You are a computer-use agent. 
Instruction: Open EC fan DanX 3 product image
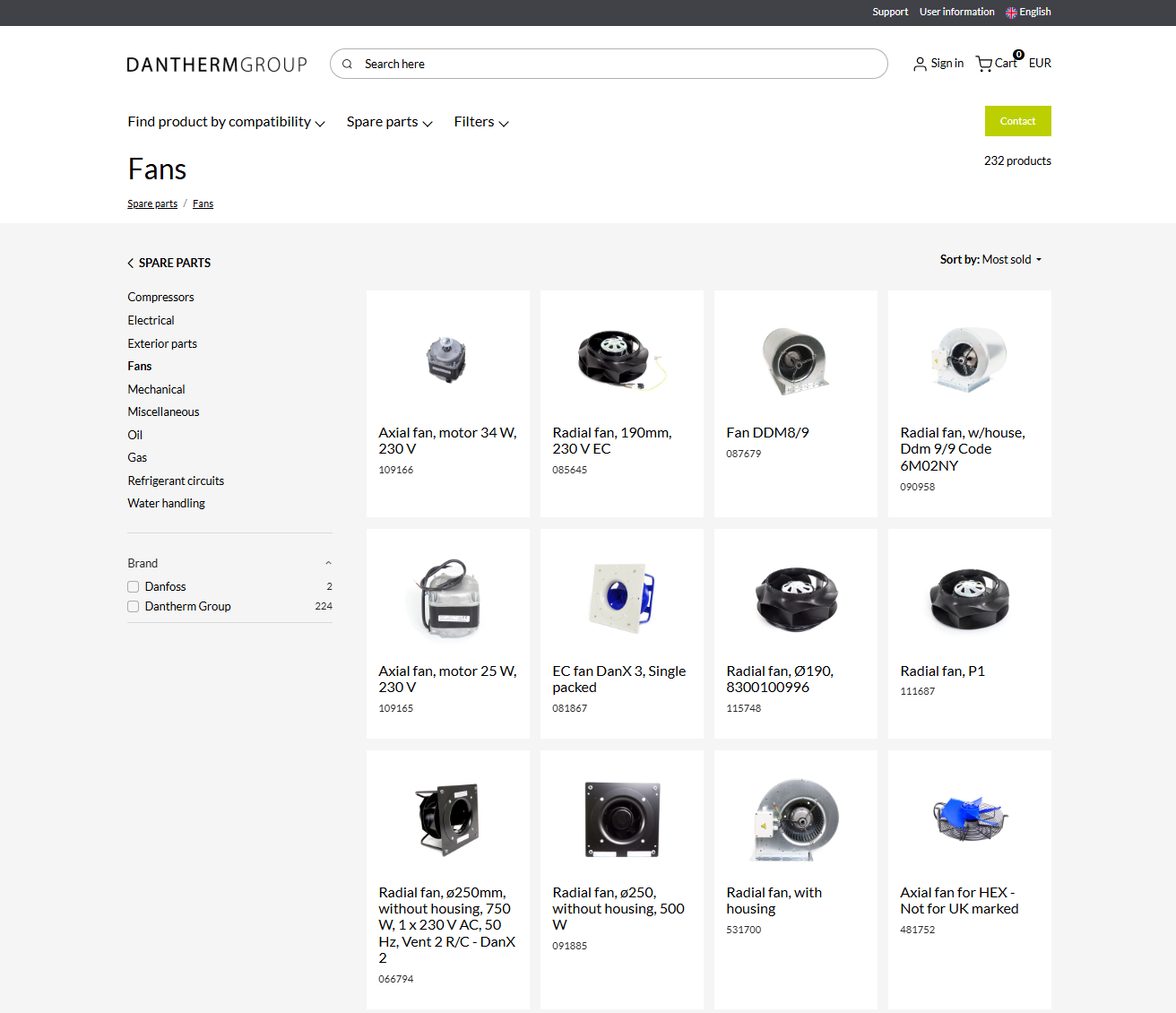pos(621,598)
